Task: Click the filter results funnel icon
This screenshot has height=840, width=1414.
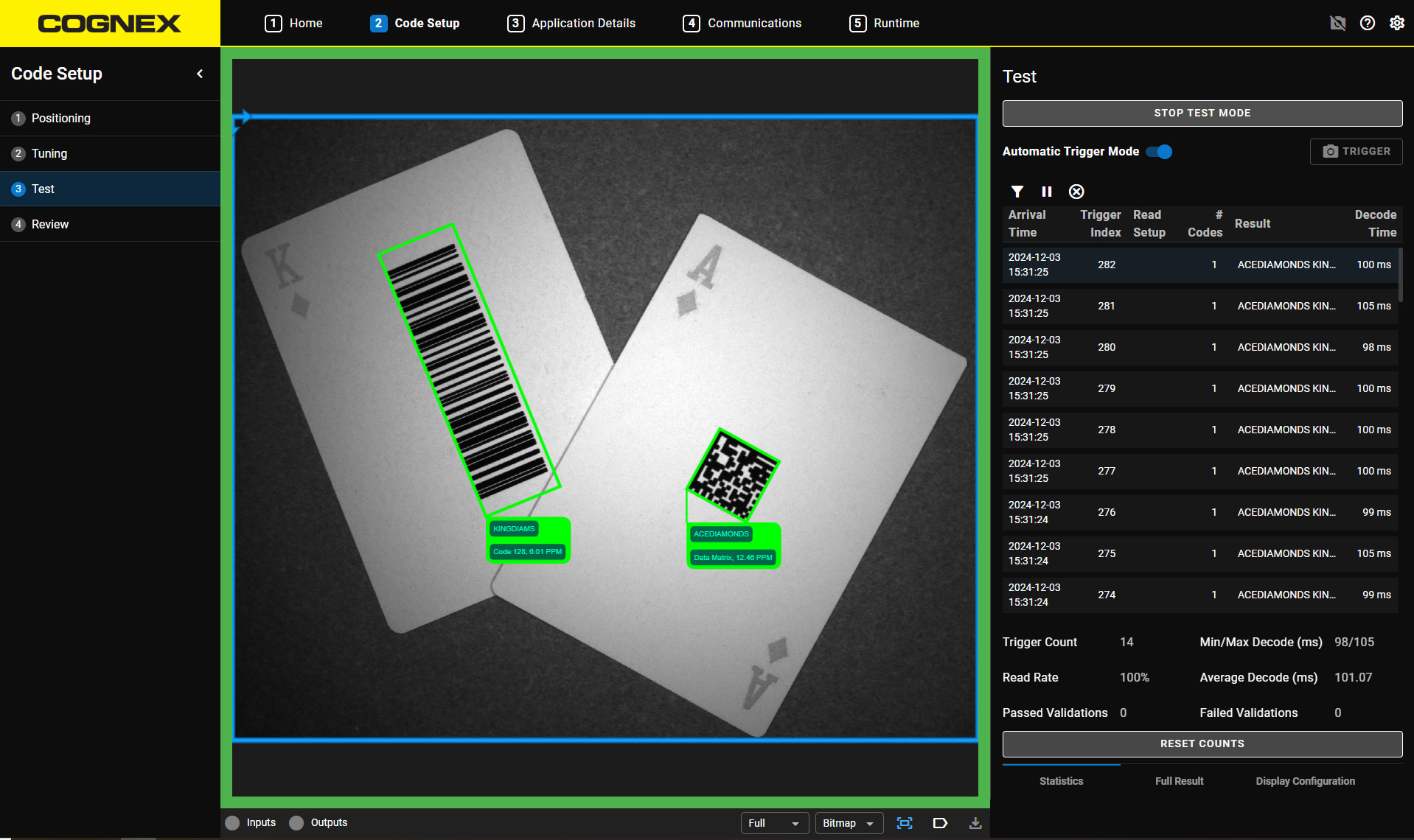Action: coord(1017,192)
